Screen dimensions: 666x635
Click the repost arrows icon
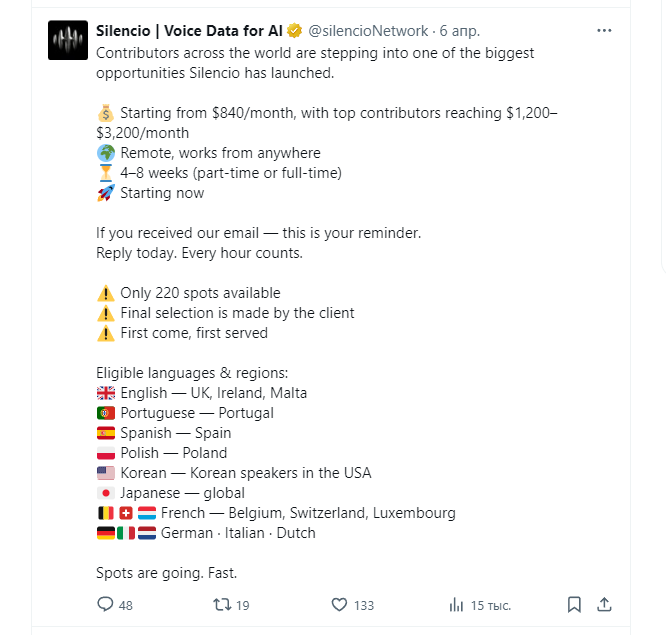(x=222, y=604)
